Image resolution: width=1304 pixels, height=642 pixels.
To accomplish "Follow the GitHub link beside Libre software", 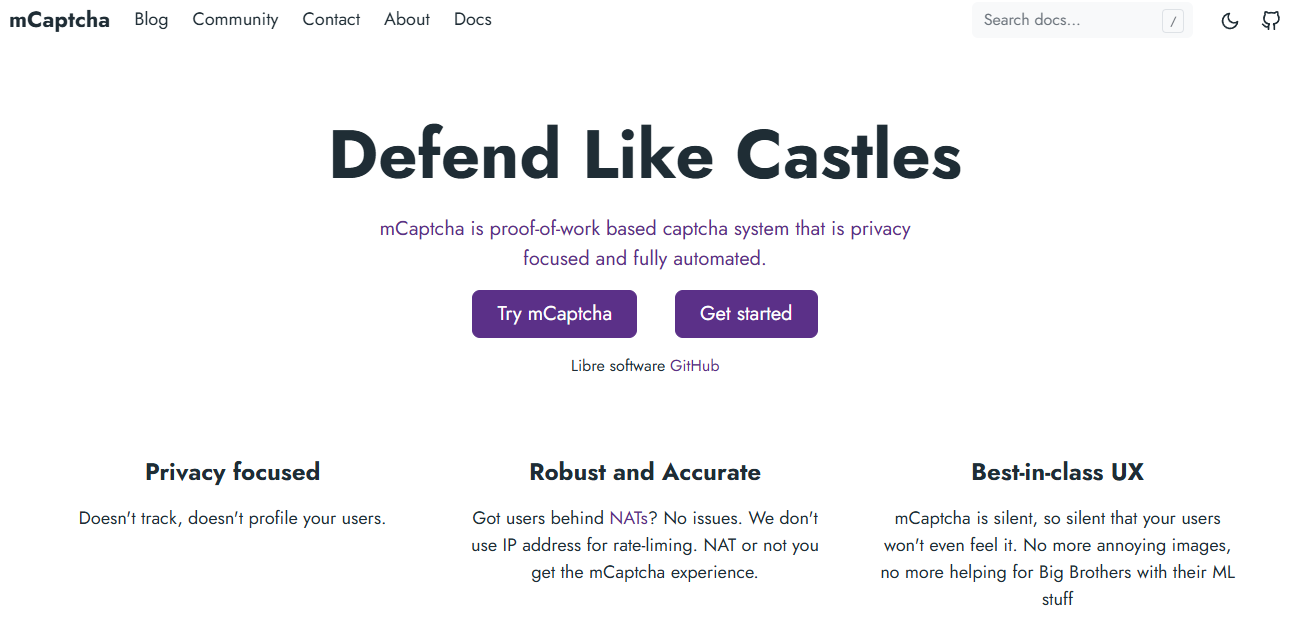I will tap(694, 366).
